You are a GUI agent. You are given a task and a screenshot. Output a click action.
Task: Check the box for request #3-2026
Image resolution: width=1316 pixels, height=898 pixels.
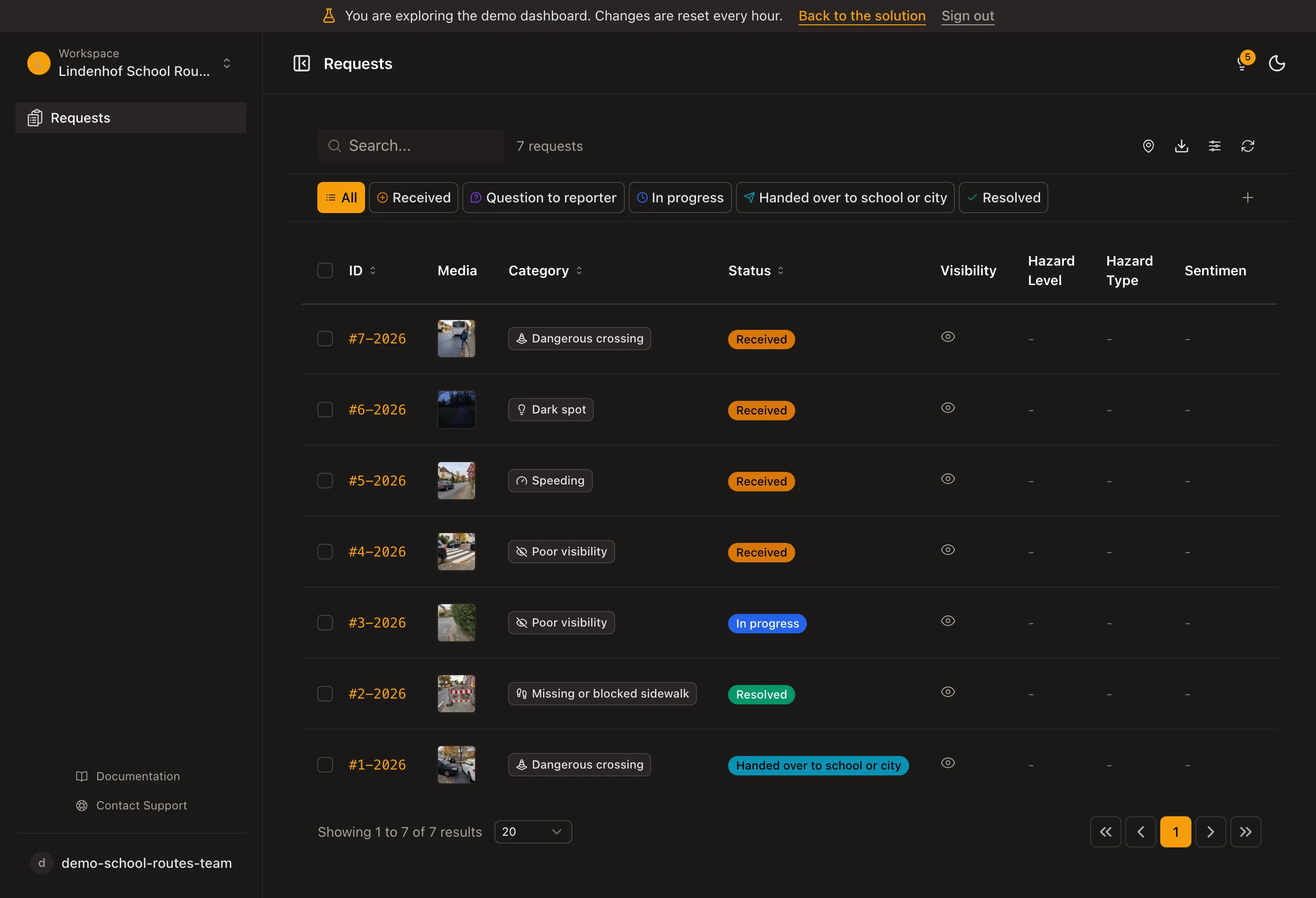coord(325,623)
